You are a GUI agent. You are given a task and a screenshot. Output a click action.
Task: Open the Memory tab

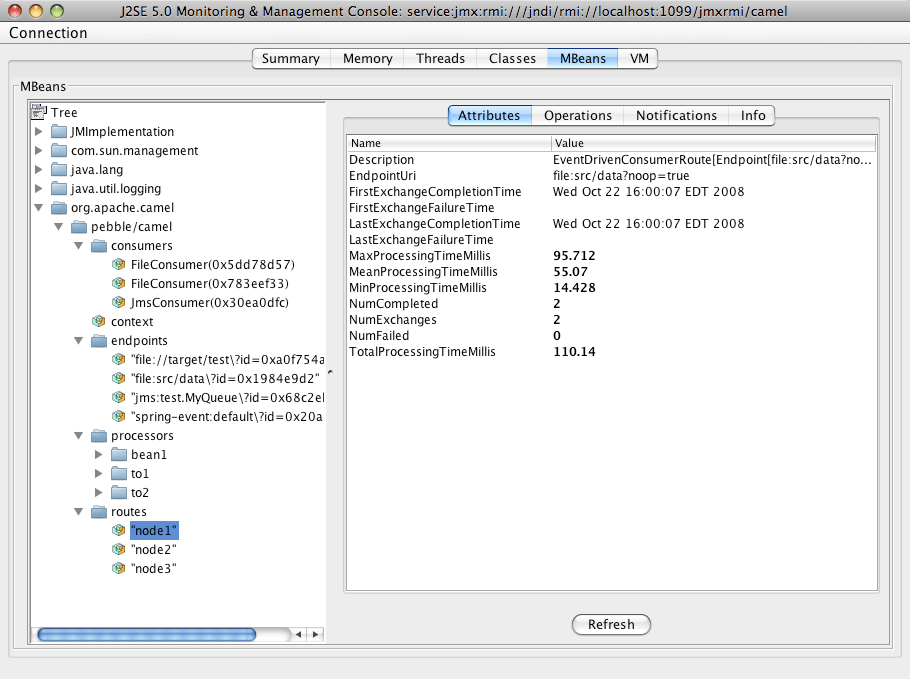click(366, 58)
